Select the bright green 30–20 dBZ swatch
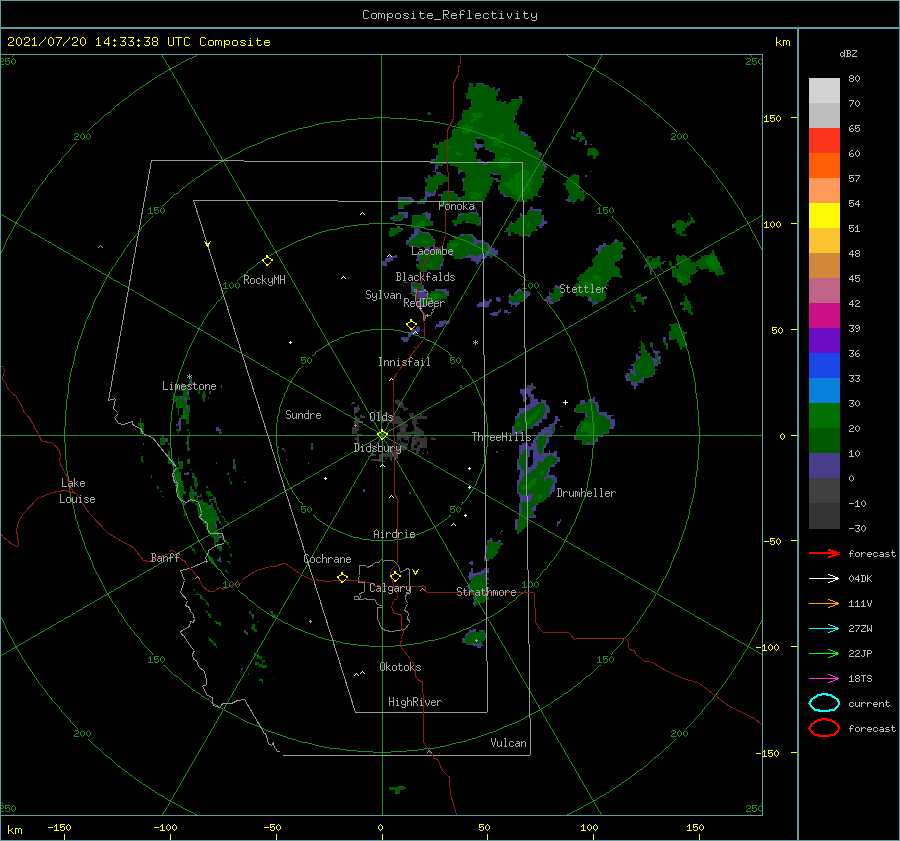The image size is (900, 841). click(824, 415)
